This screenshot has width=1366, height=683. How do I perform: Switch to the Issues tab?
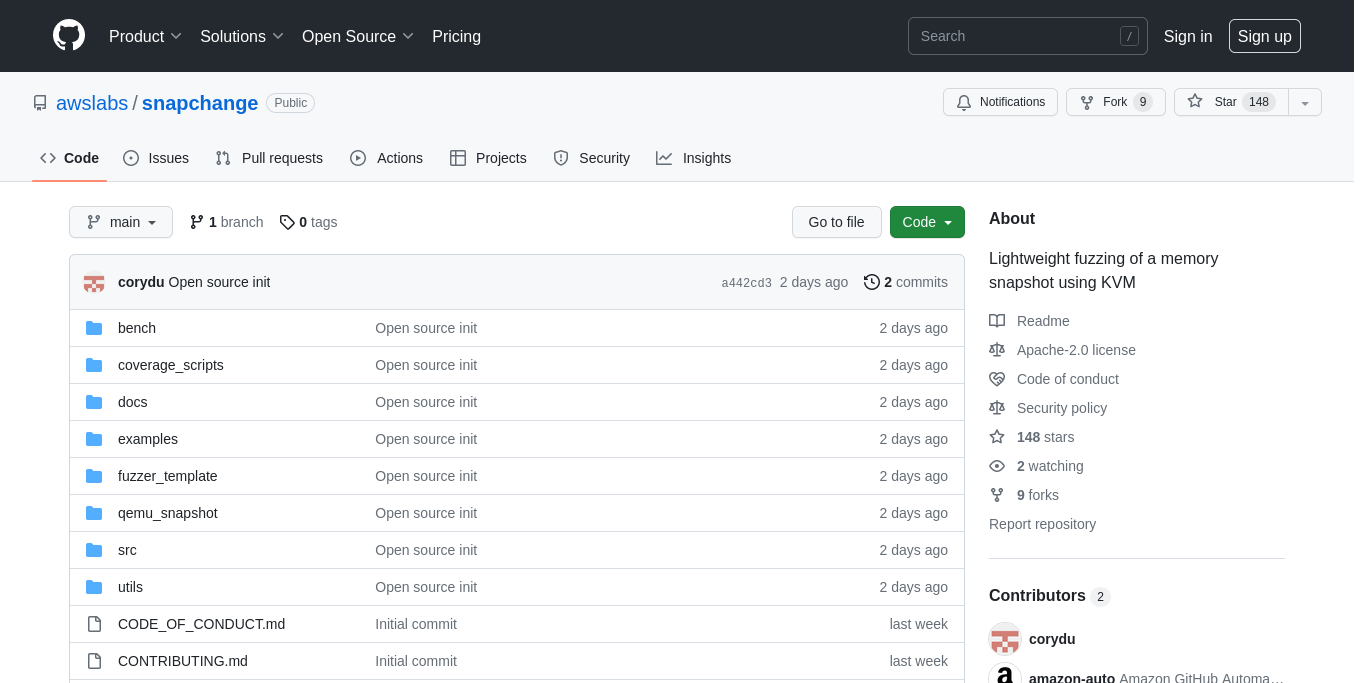coord(156,158)
